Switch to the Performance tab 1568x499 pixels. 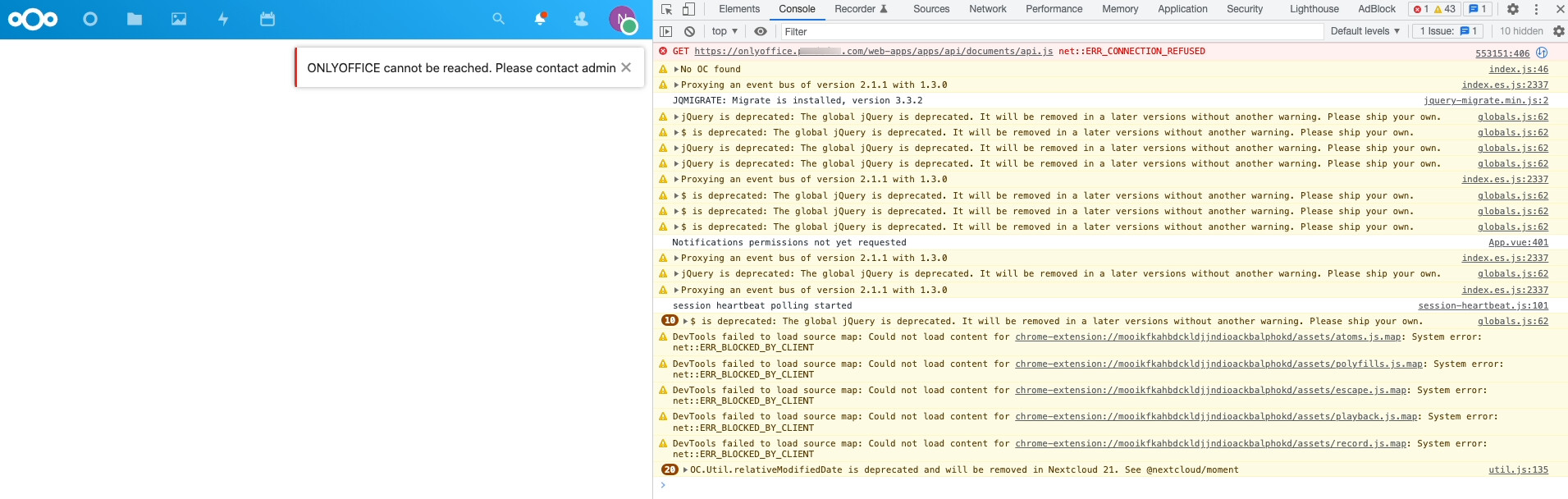(1054, 9)
